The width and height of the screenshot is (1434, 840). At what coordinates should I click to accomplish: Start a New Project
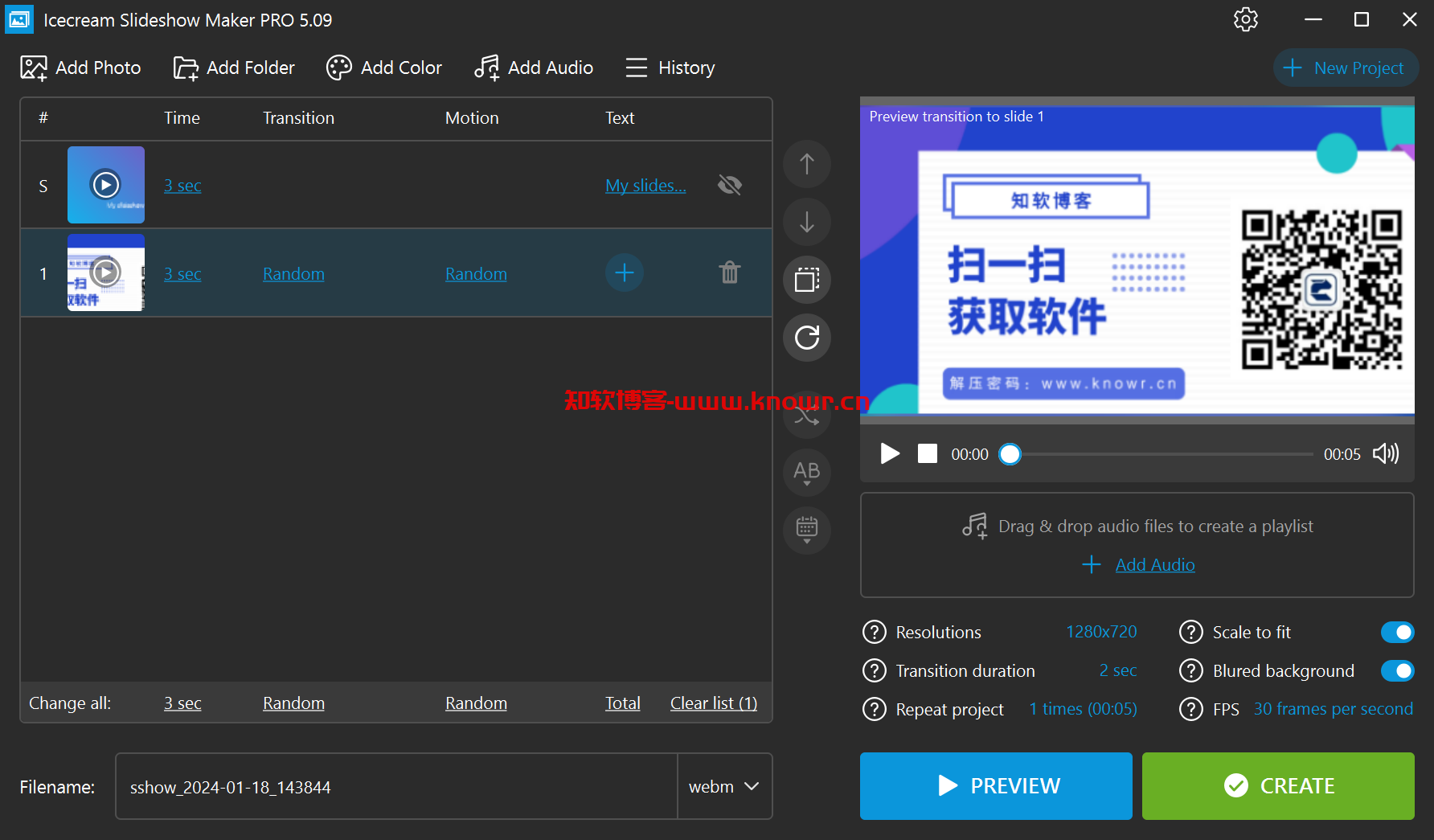click(x=1346, y=68)
